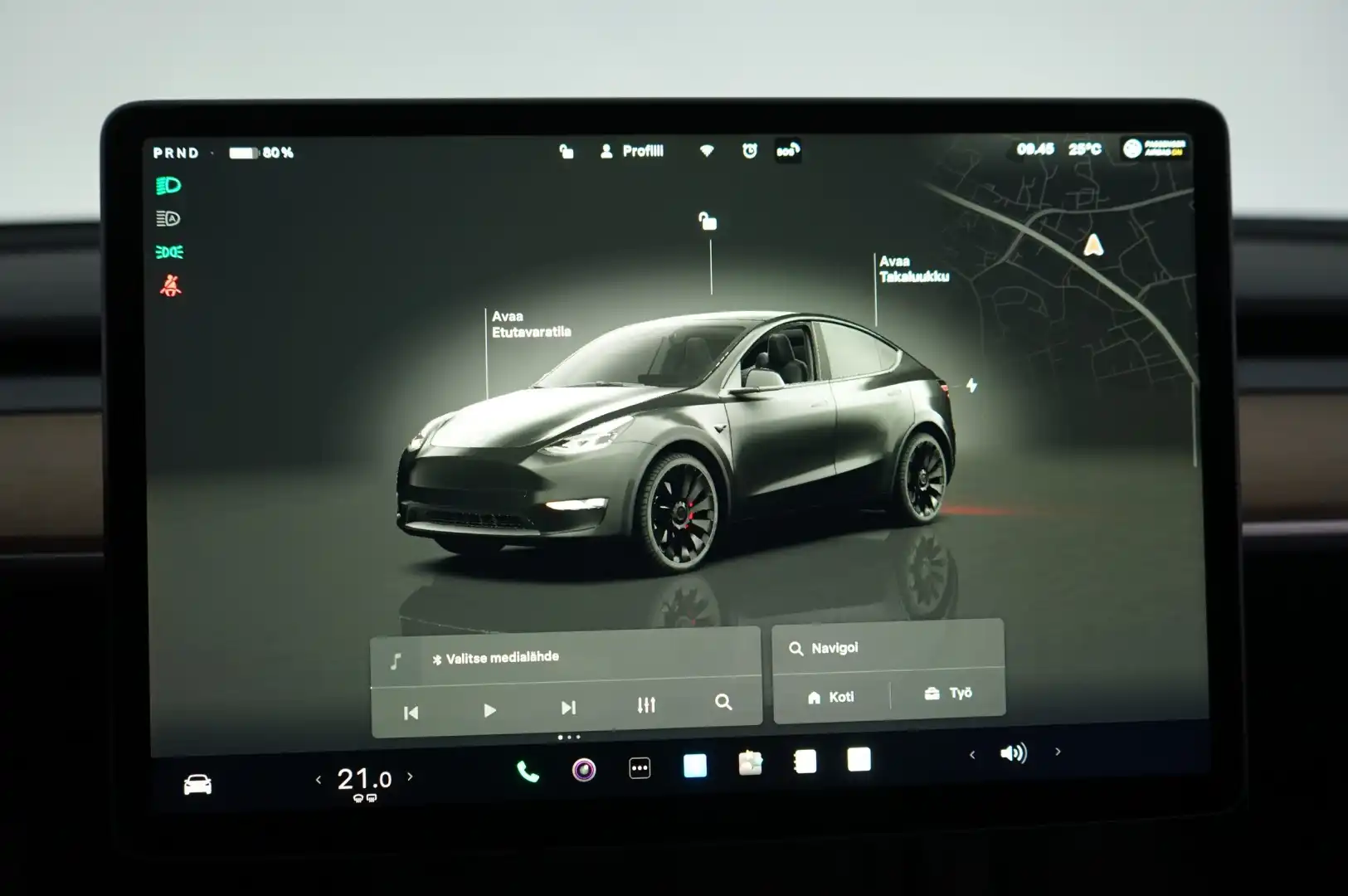Viewport: 1348px width, 896px height.
Task: Tap the headlights indicator icon
Action: click(x=168, y=185)
